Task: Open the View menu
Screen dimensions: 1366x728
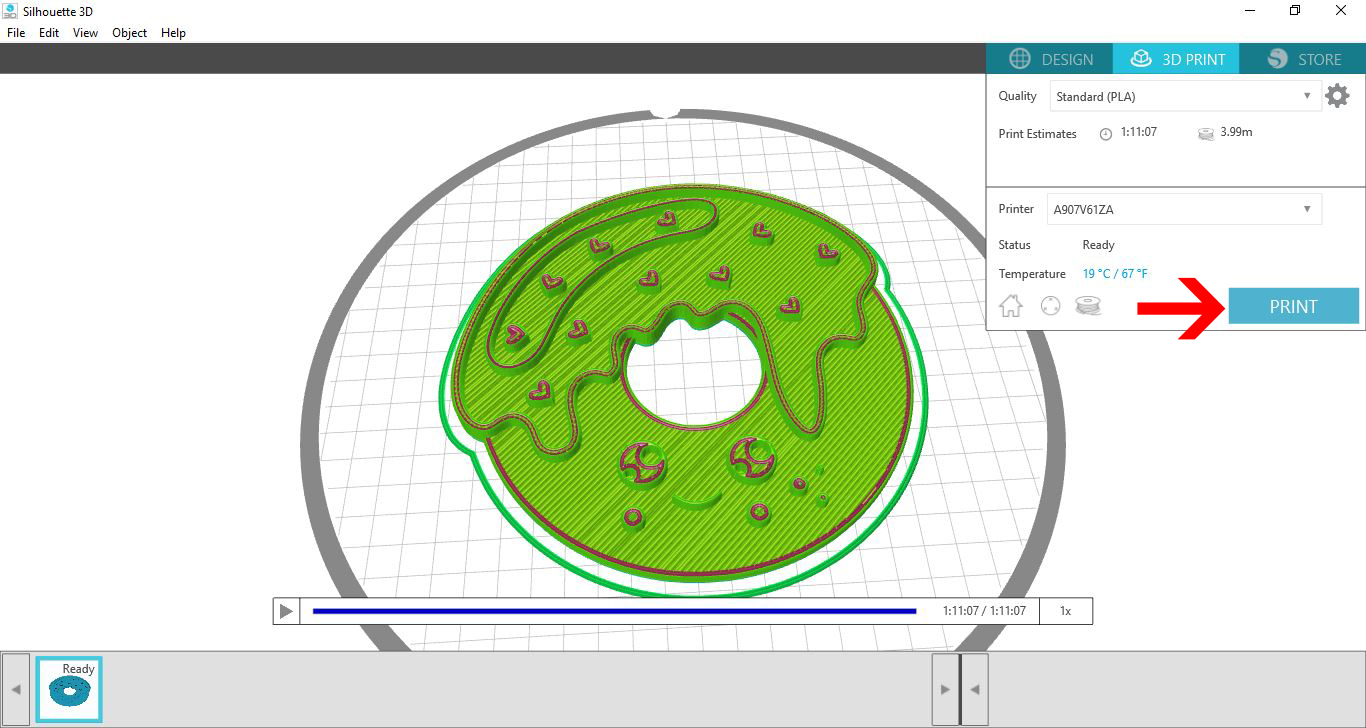Action: coord(85,33)
